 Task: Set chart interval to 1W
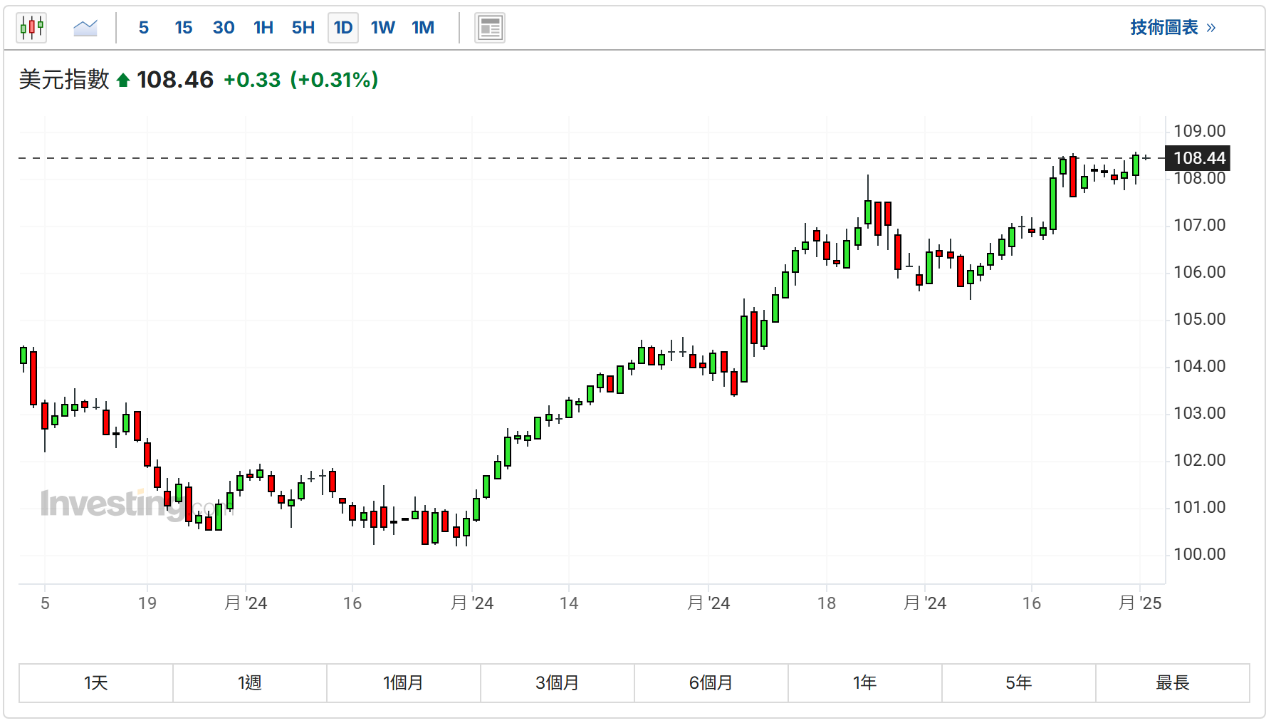tap(383, 28)
